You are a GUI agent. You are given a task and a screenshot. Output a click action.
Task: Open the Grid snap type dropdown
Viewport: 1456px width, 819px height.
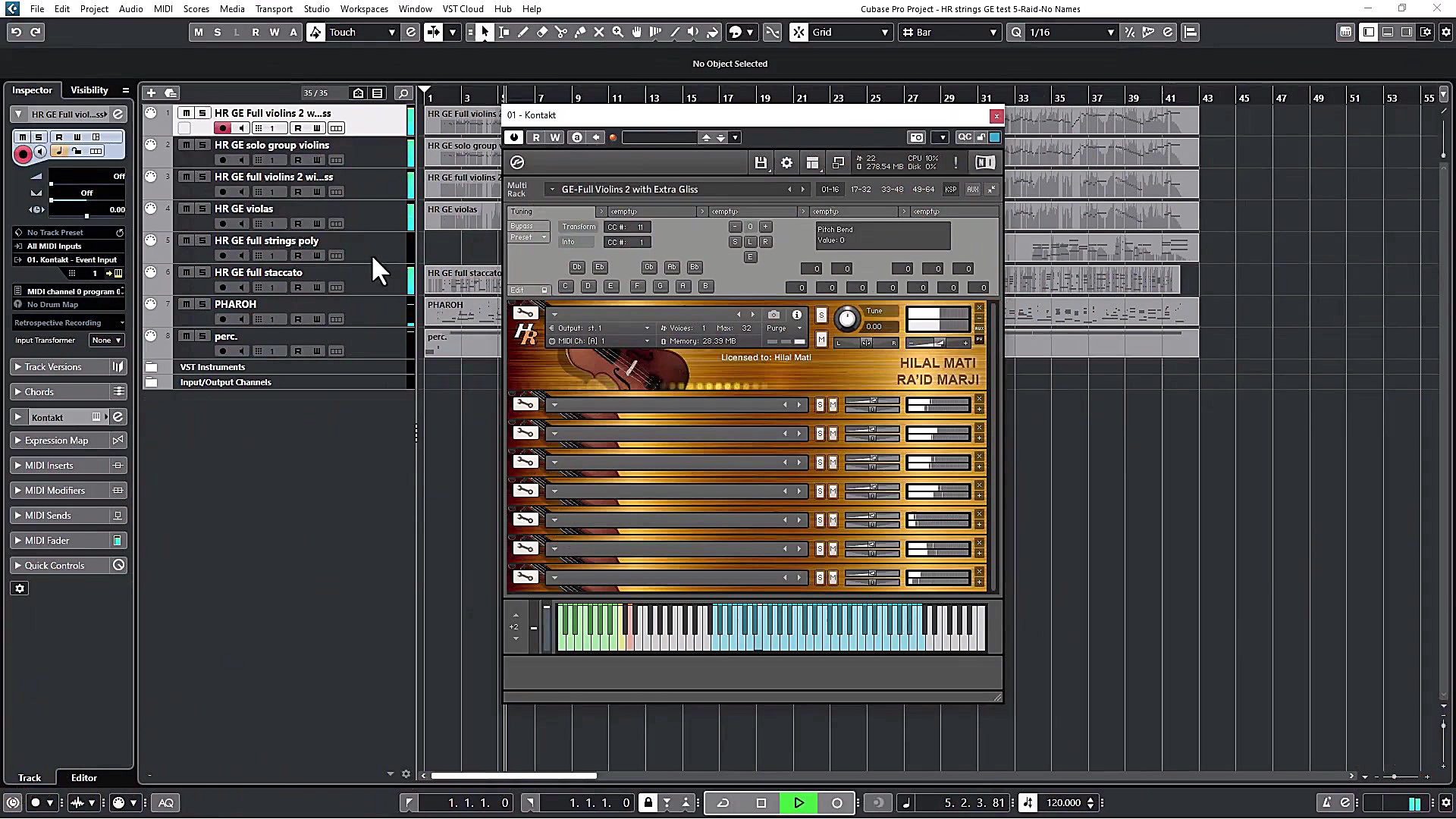(883, 33)
